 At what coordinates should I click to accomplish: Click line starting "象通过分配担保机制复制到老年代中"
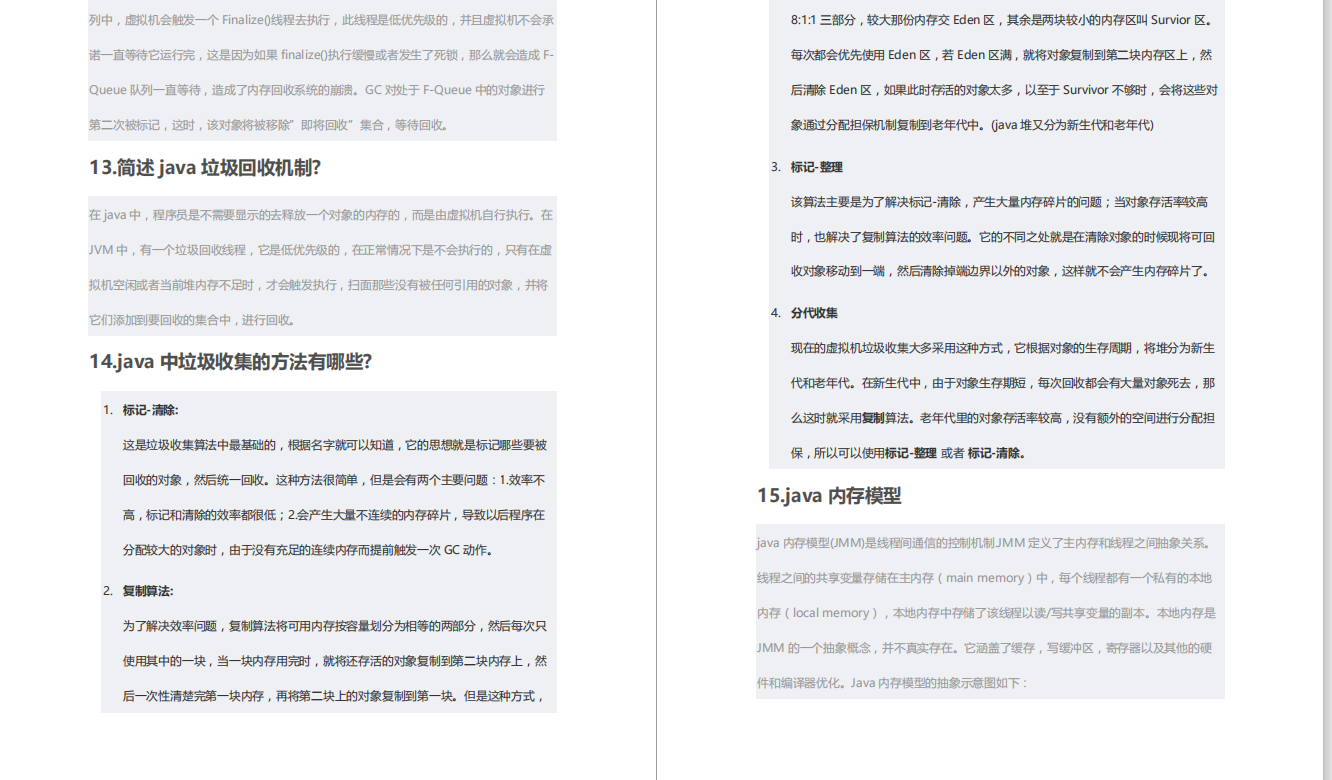pos(972,125)
